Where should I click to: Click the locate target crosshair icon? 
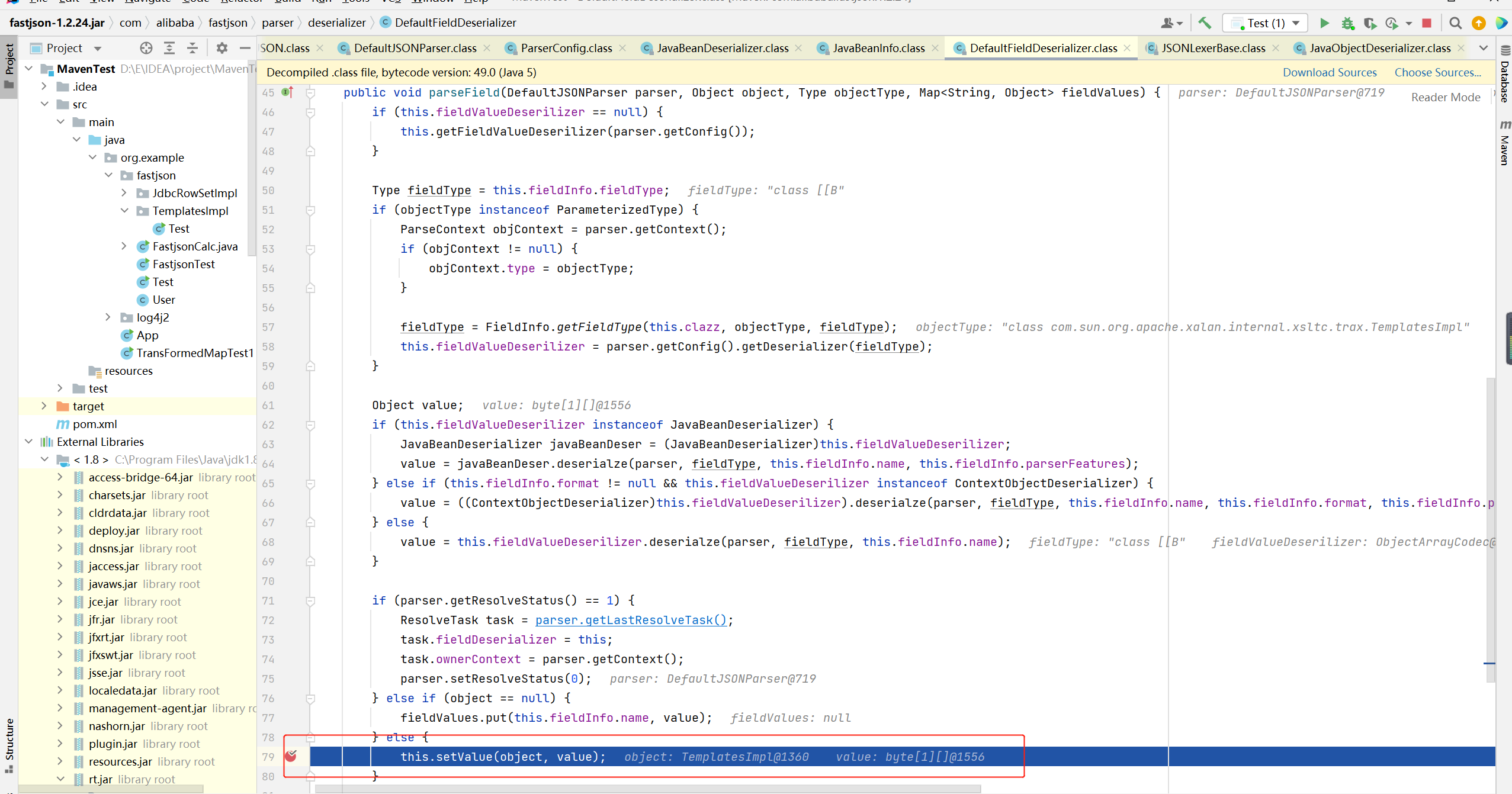point(146,48)
